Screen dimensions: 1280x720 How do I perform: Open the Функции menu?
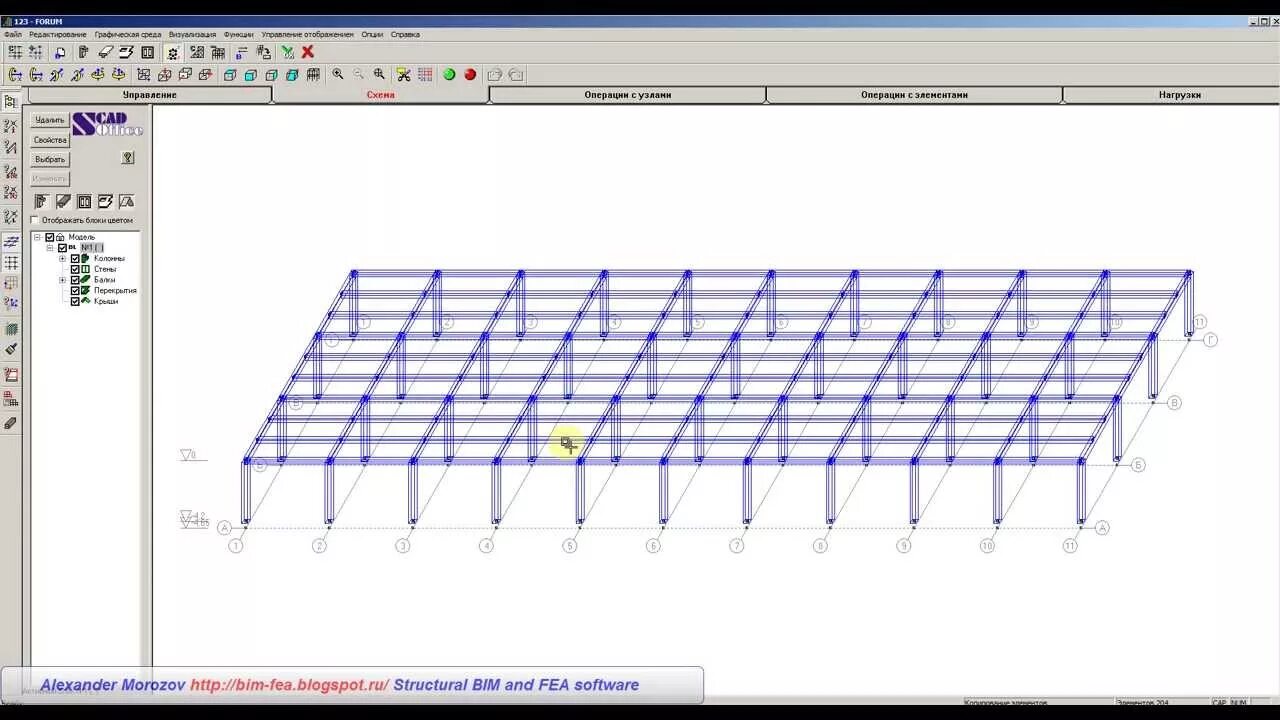pos(239,34)
